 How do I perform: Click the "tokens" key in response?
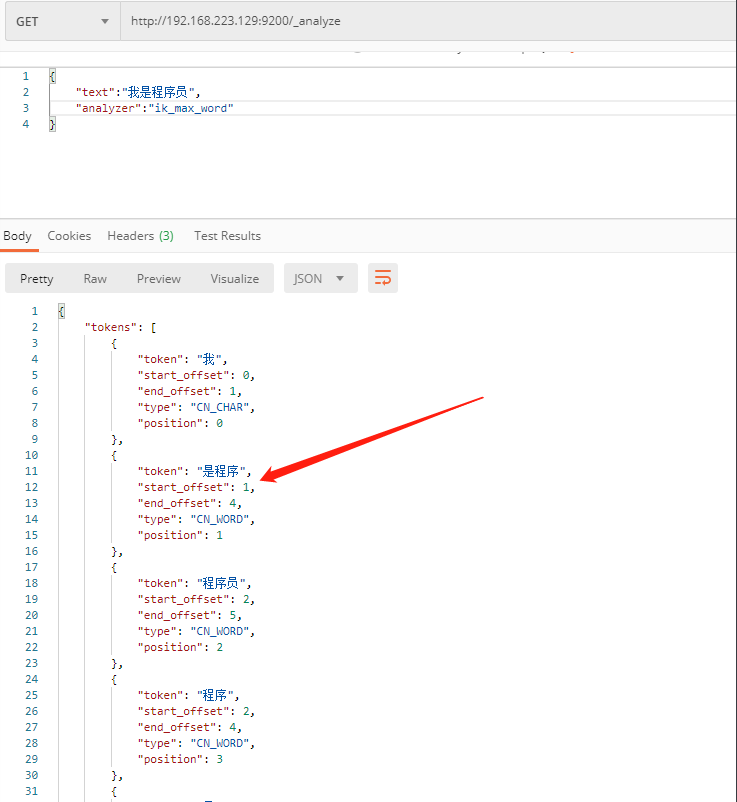coord(110,327)
